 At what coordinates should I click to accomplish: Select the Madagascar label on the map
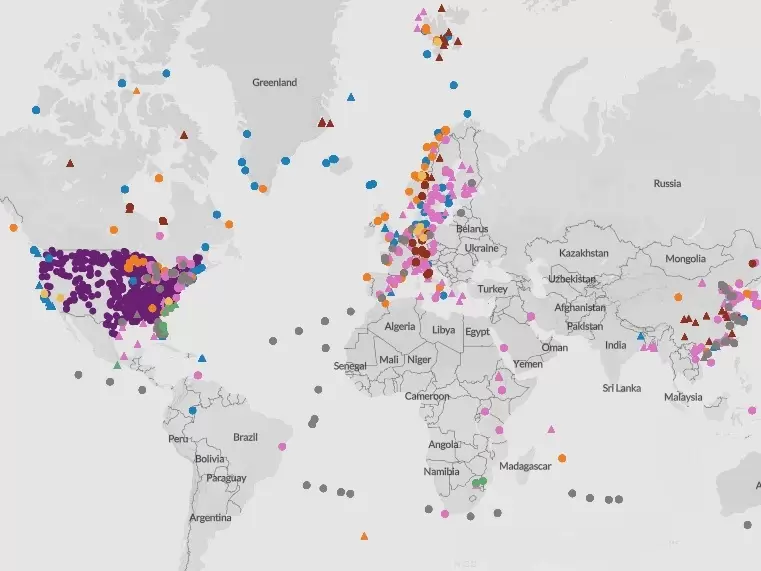(527, 467)
